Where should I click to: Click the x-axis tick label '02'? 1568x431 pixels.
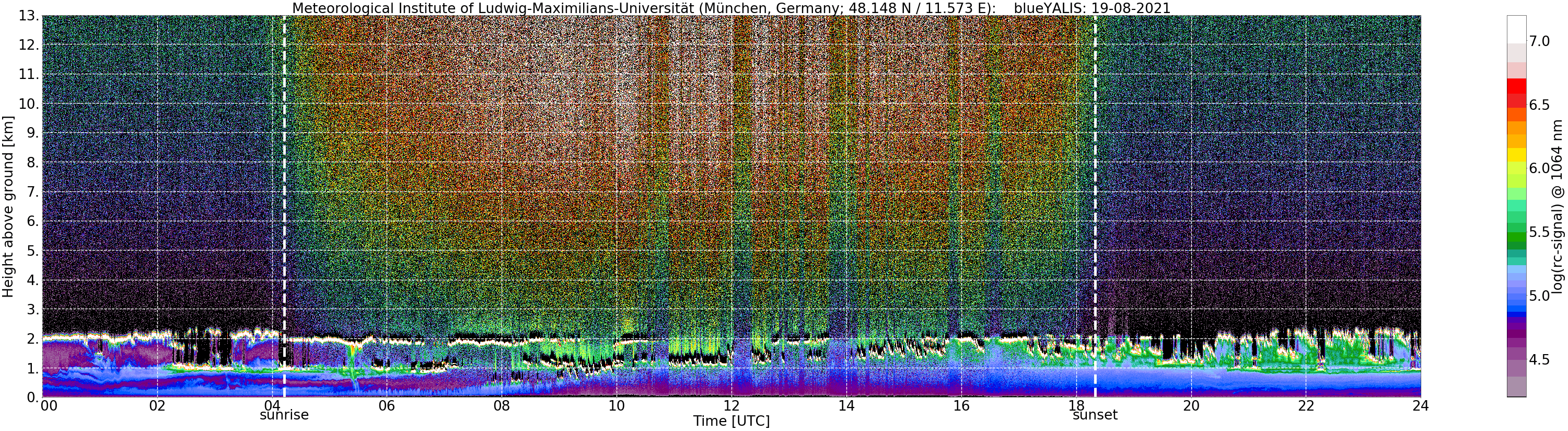pos(157,406)
